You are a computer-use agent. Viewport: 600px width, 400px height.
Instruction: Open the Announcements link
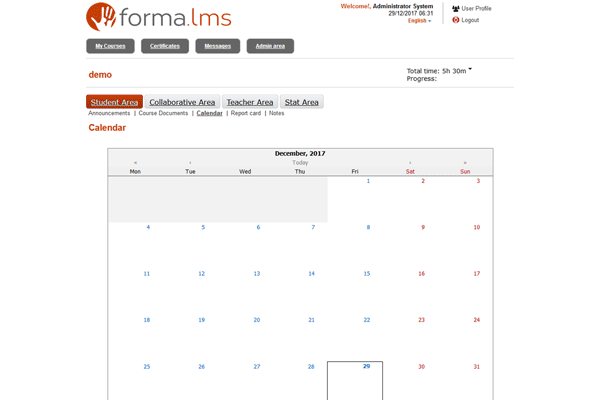(x=109, y=114)
